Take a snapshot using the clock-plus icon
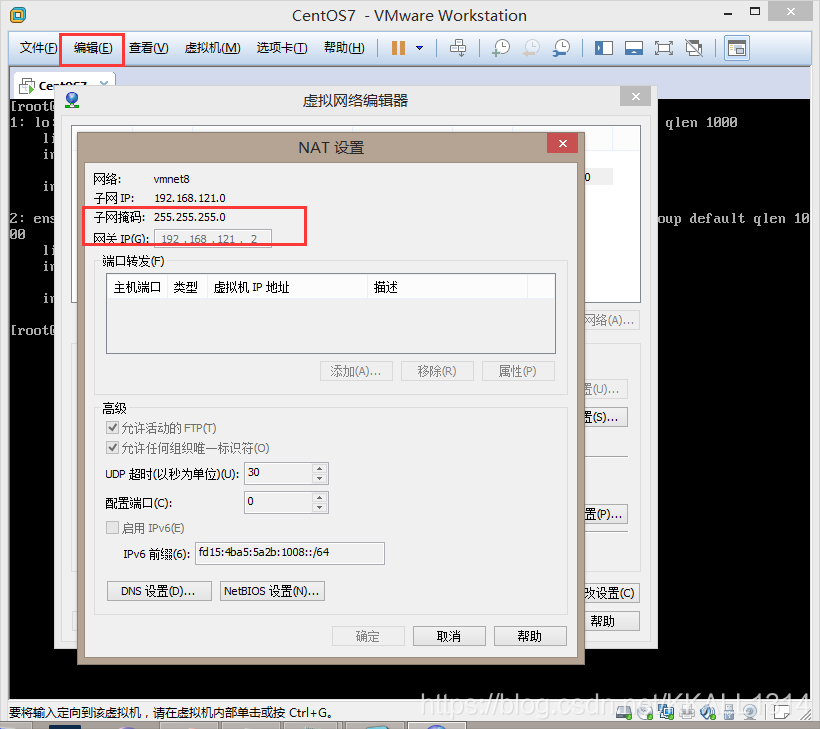The width and height of the screenshot is (820, 729). [501, 48]
